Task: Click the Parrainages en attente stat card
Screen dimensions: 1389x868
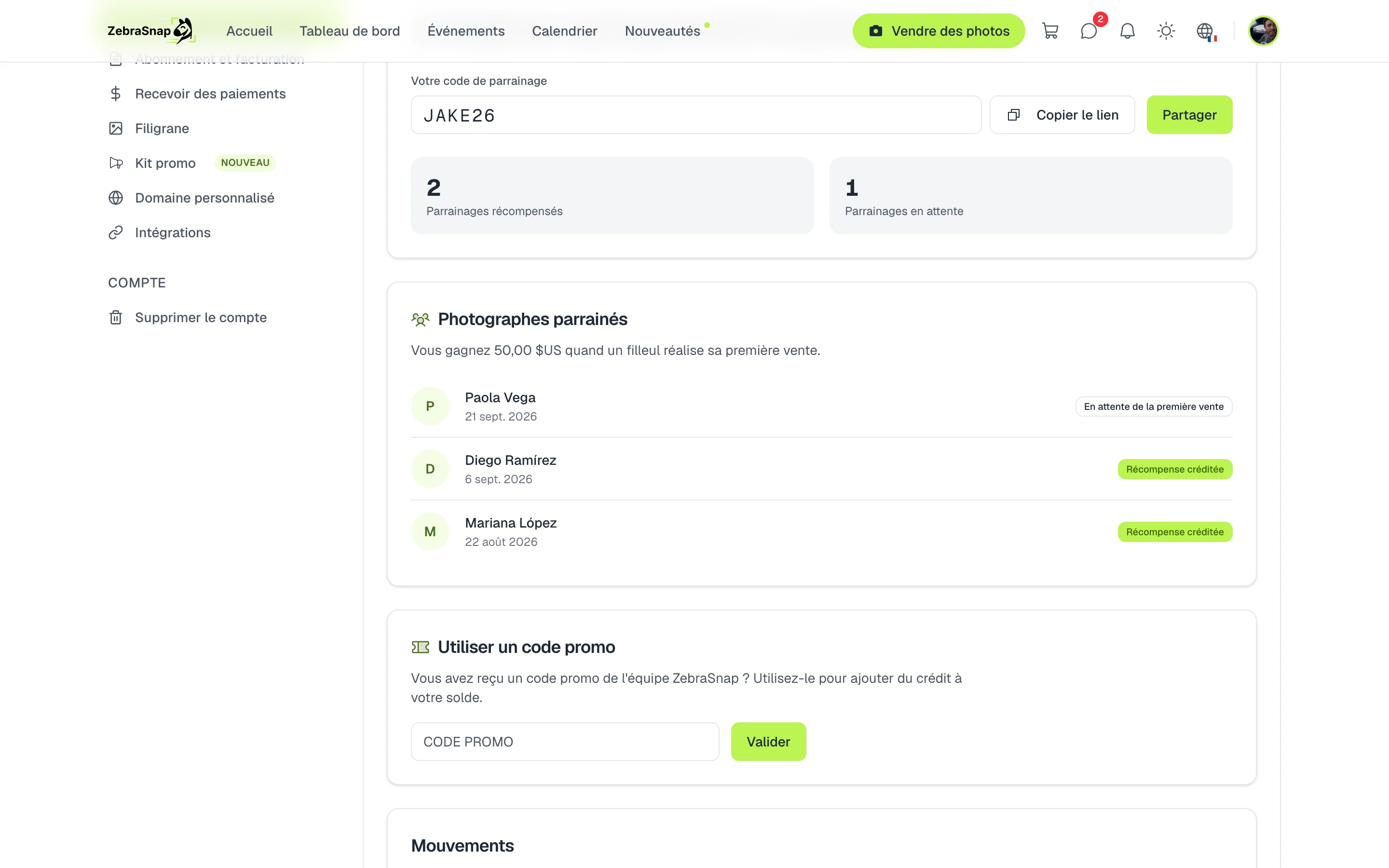Action: tap(1031, 196)
